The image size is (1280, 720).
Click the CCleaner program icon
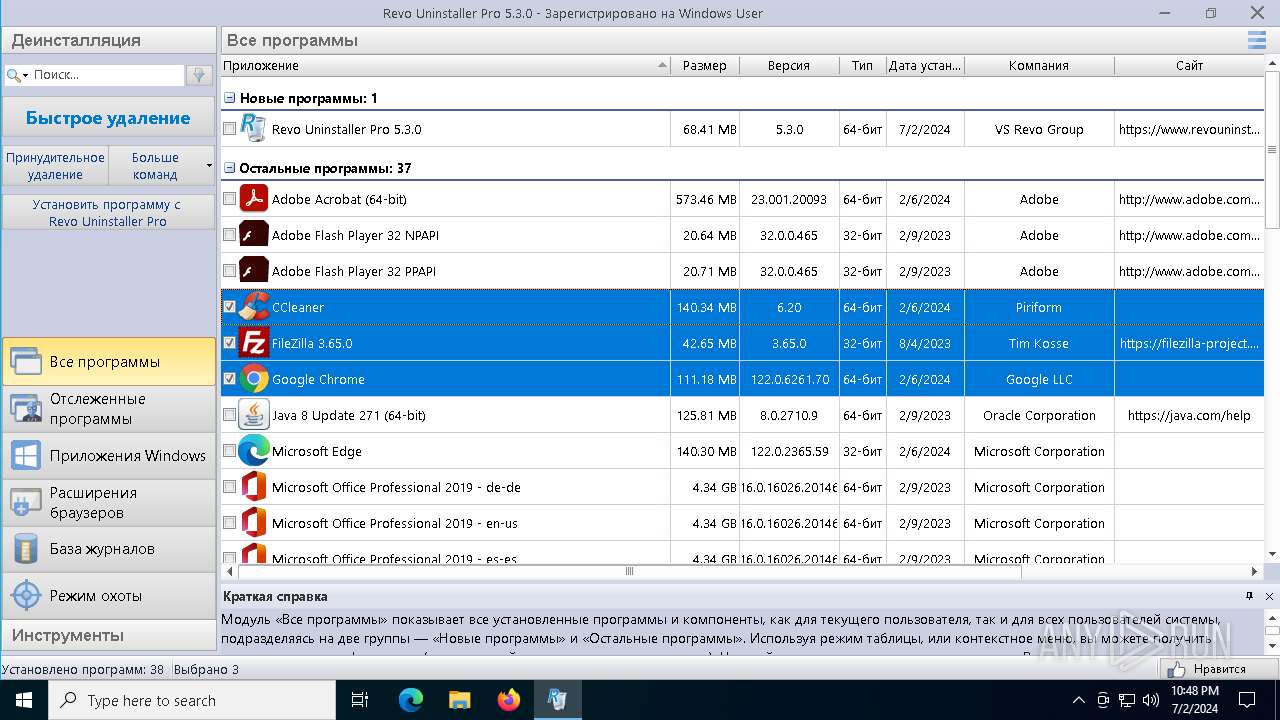coord(254,307)
